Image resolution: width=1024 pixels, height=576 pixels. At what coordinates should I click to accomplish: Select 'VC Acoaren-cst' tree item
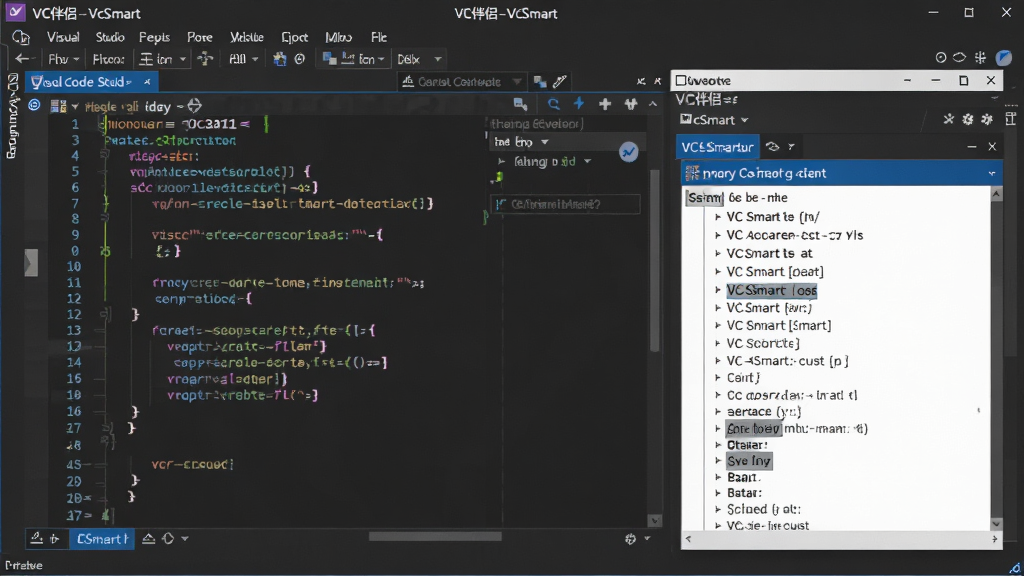pos(794,235)
